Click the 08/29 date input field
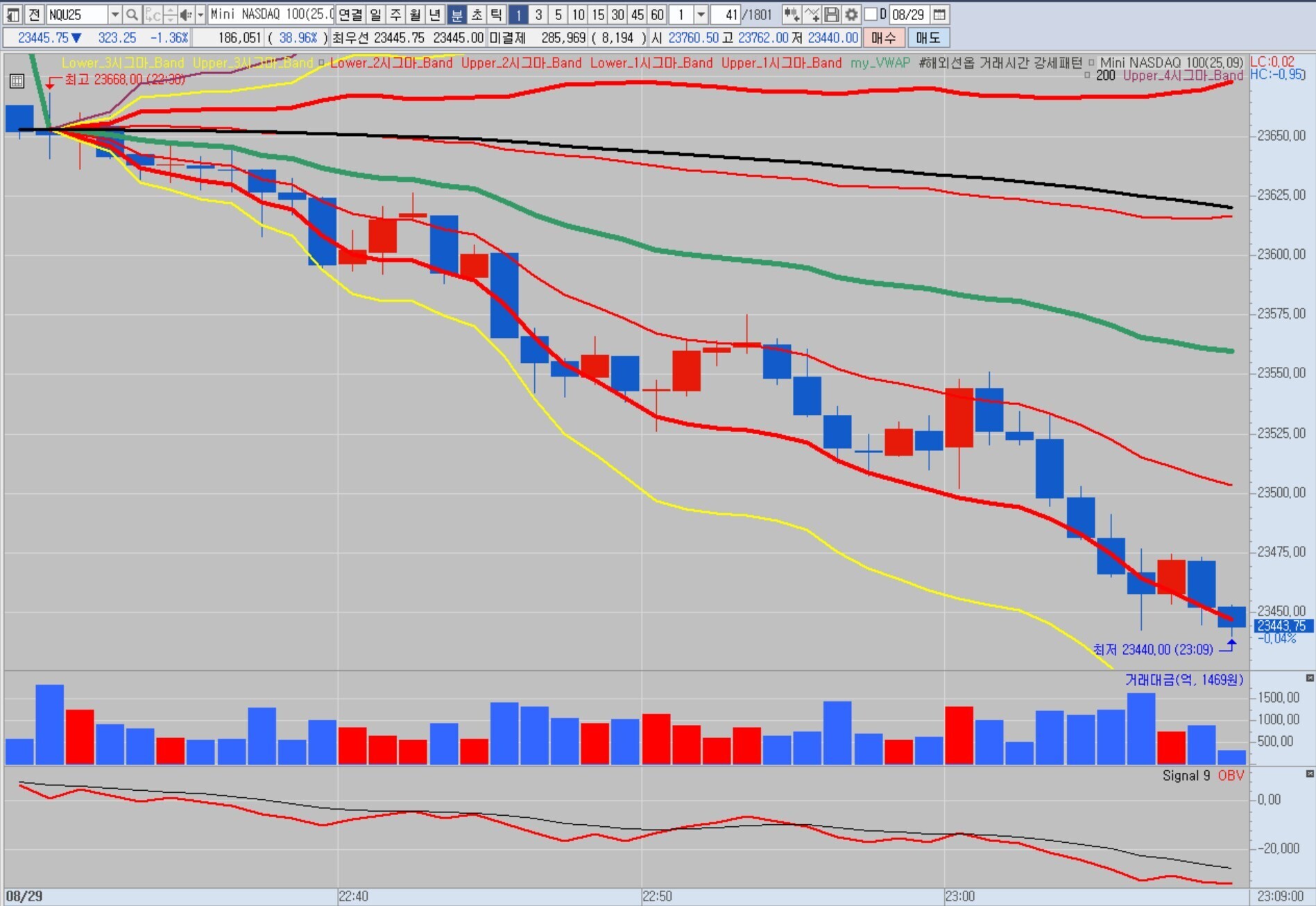Screen dimensions: 1316x906 [x=908, y=15]
